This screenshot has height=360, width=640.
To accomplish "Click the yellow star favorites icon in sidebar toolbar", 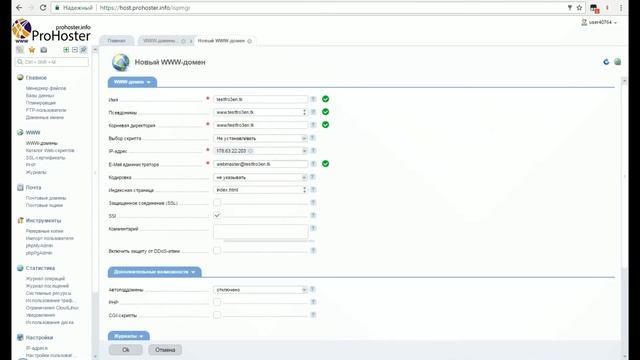I will tap(32, 50).
